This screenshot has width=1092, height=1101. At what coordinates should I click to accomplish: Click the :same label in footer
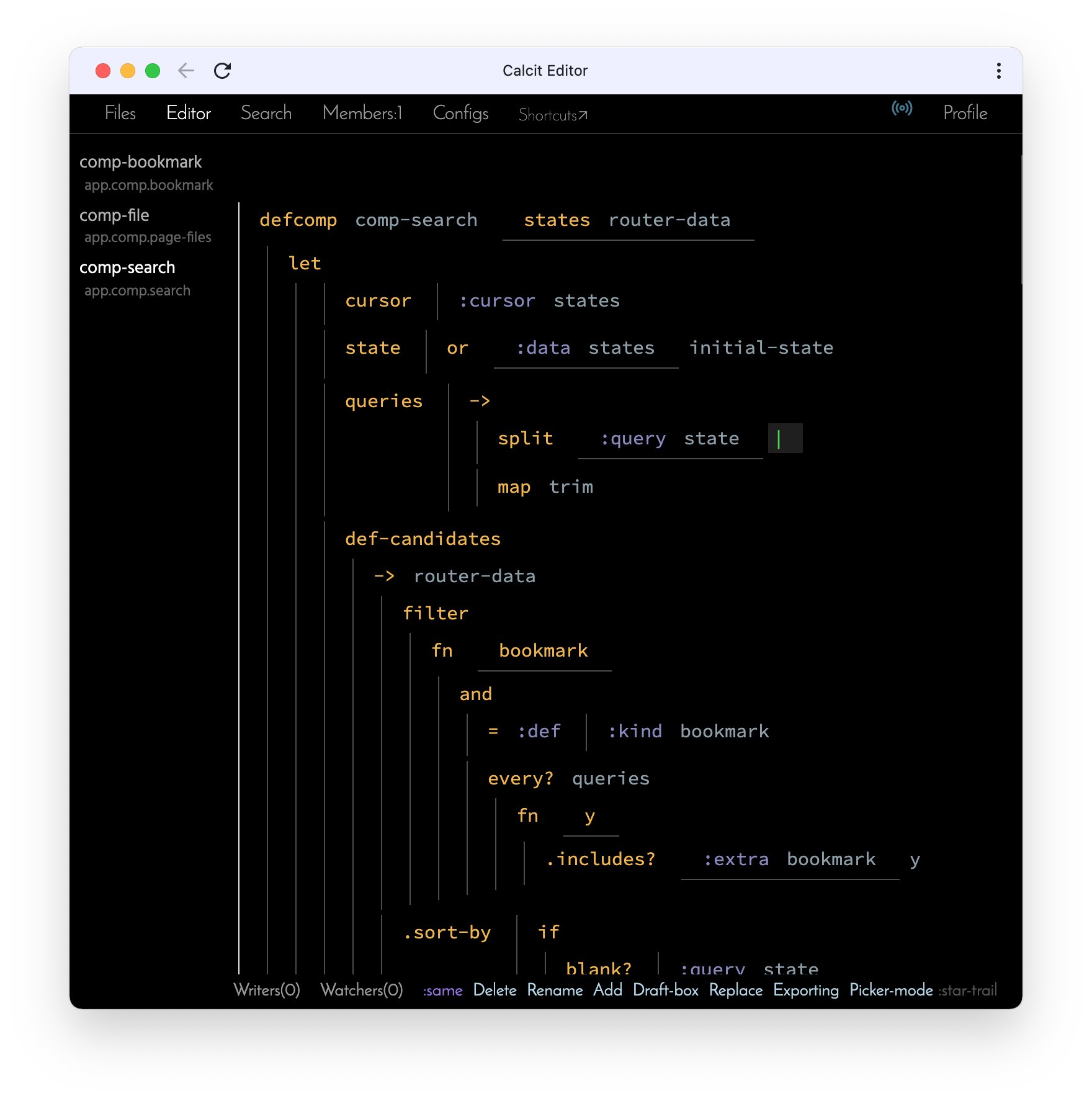[442, 991]
